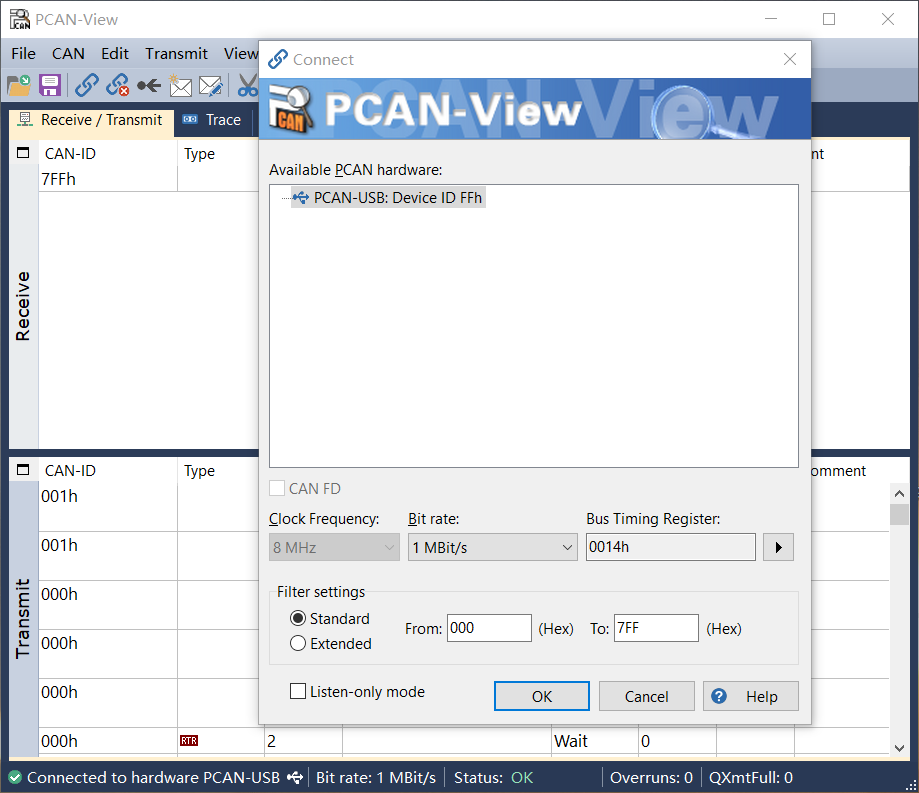Click the Edit Message envelope with pencil icon
This screenshot has height=793, width=919.
211,86
